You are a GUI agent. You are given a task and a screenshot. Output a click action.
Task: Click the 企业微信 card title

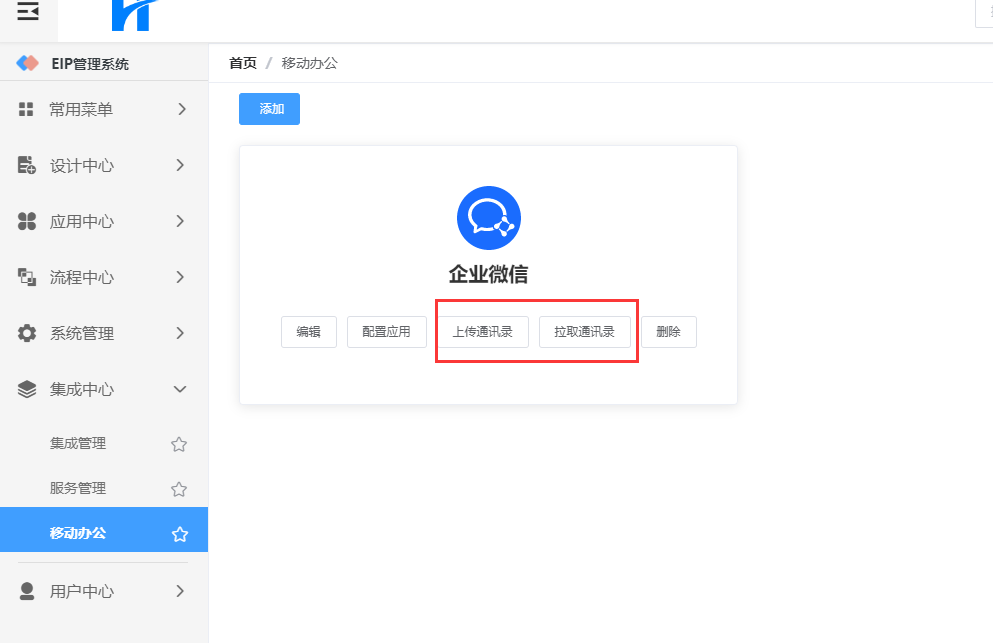click(488, 274)
